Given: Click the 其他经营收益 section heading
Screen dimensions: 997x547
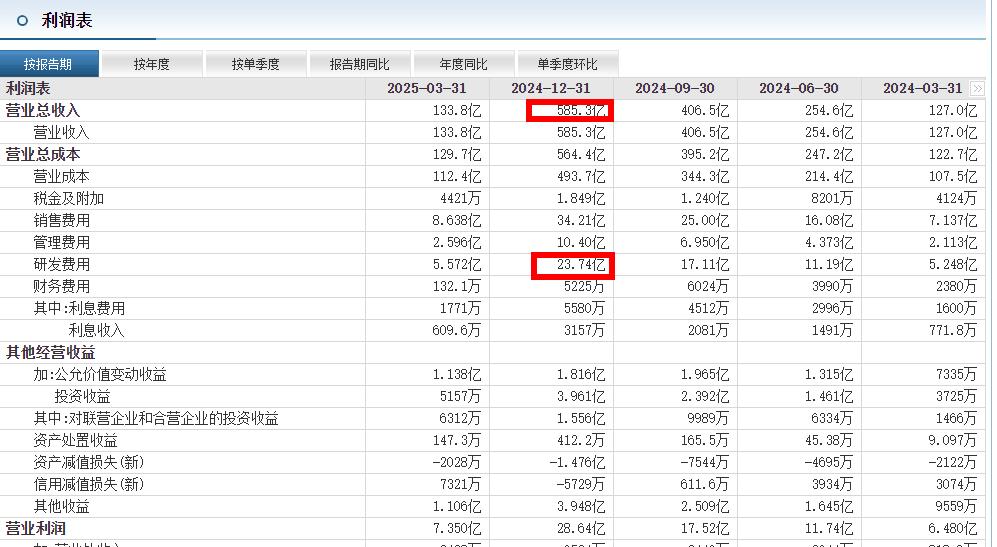Looking at the screenshot, I should pyautogui.click(x=50, y=352).
